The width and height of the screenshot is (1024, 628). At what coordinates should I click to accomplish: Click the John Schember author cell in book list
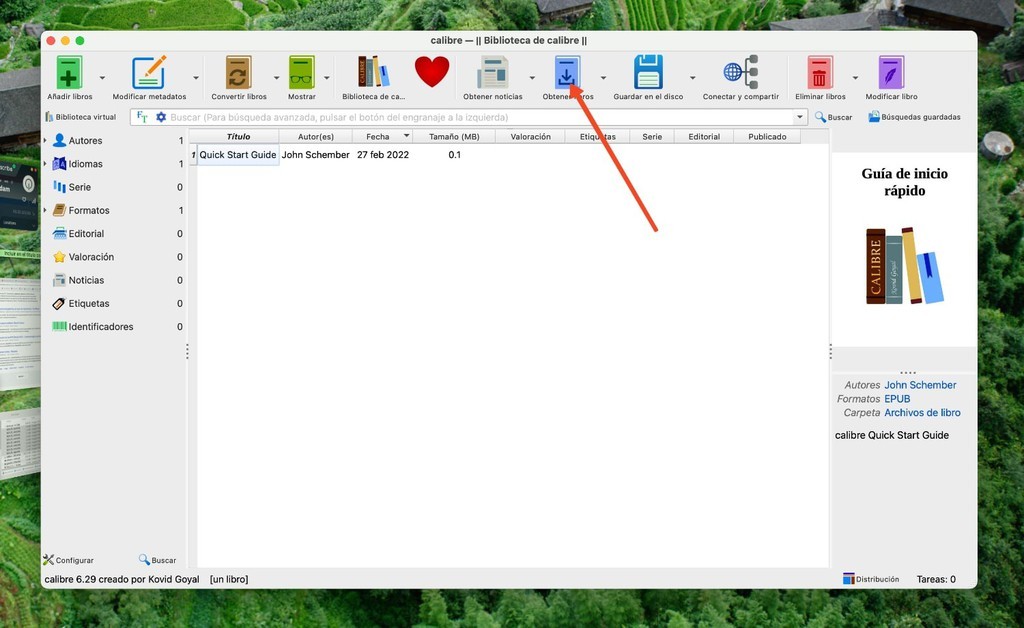315,155
